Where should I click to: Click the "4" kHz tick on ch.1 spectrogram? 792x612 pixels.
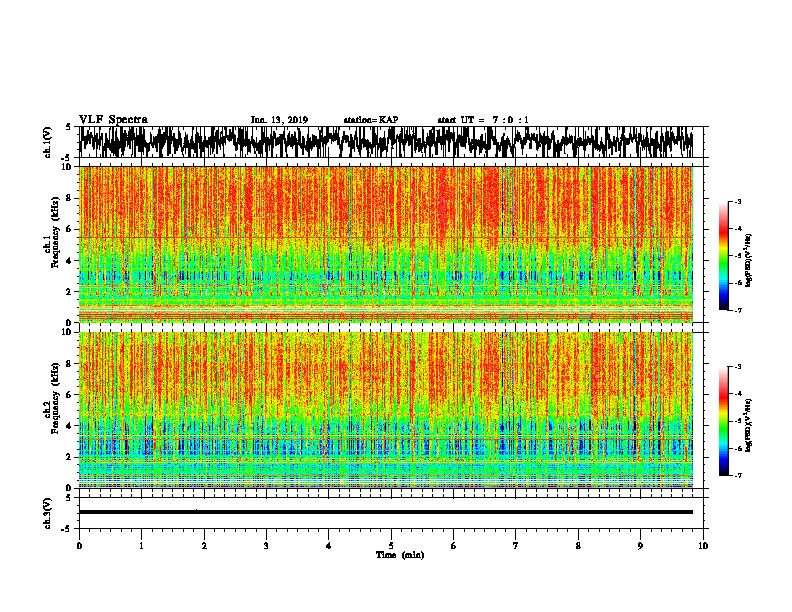69,261
